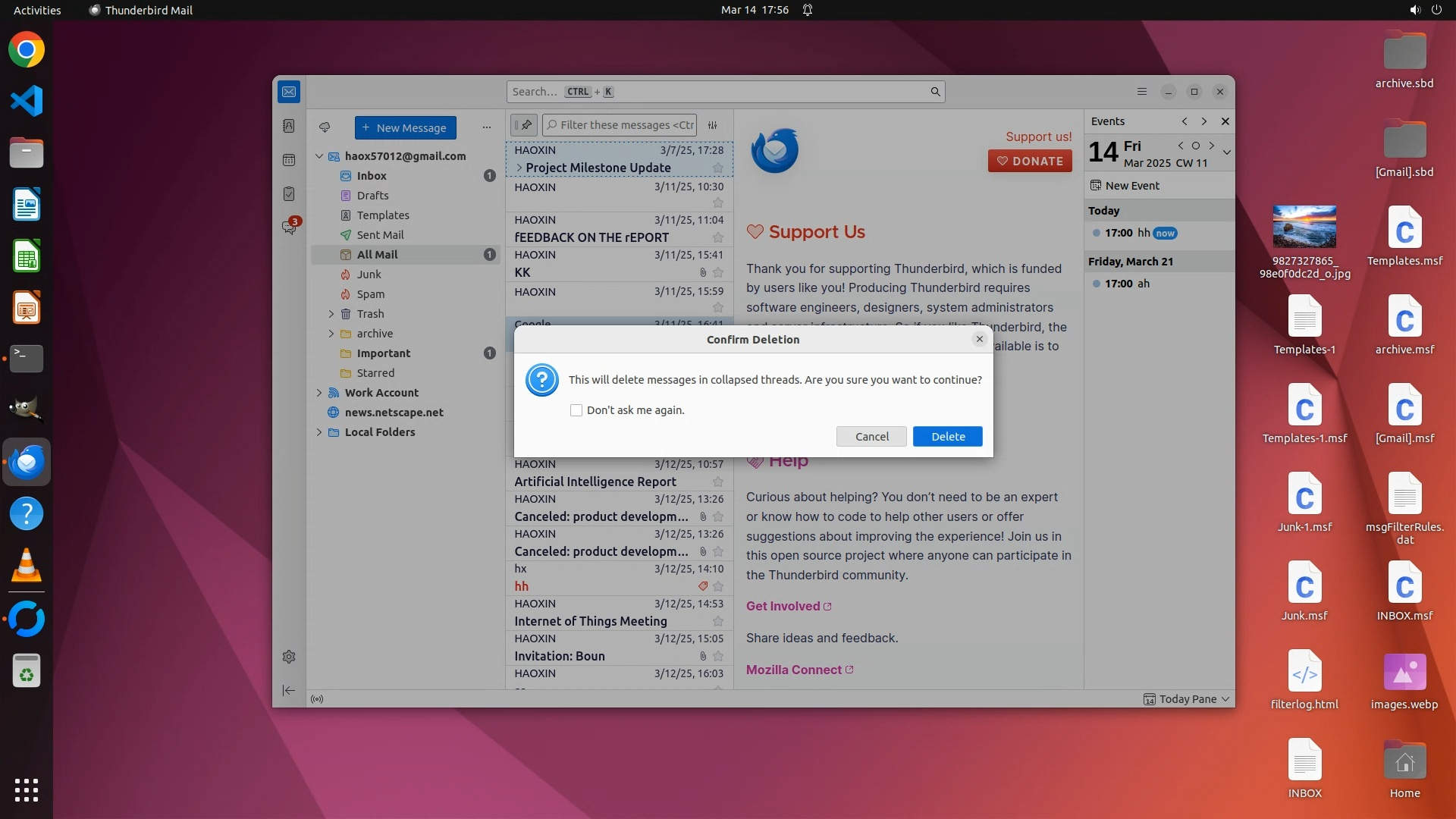This screenshot has width=1456, height=819.
Task: Toggle the quick filter pin button
Action: [524, 125]
